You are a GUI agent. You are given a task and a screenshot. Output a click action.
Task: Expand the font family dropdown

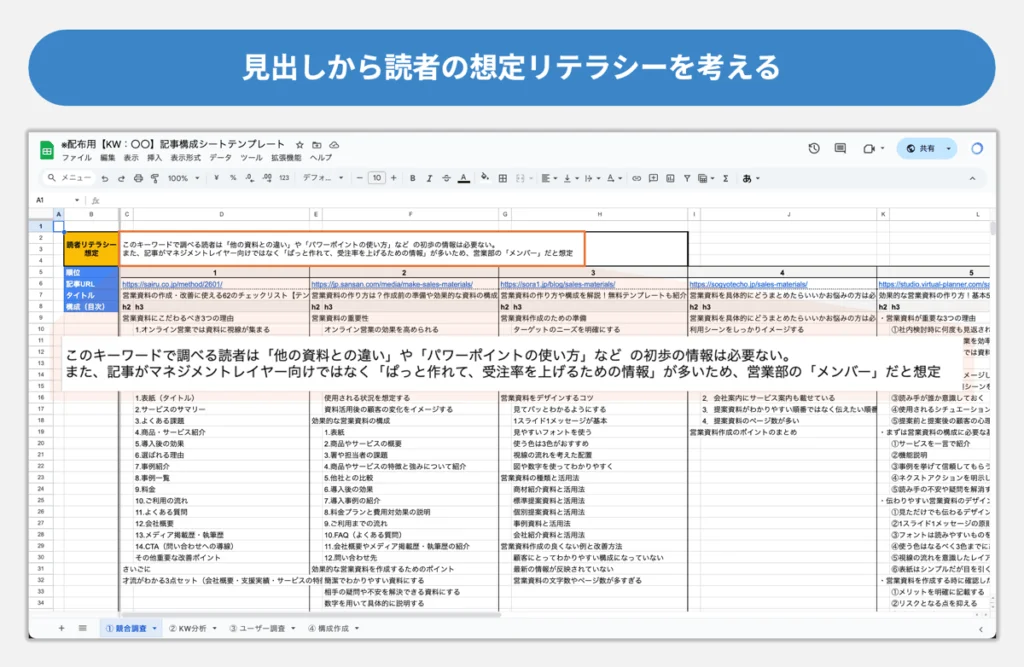(320, 178)
